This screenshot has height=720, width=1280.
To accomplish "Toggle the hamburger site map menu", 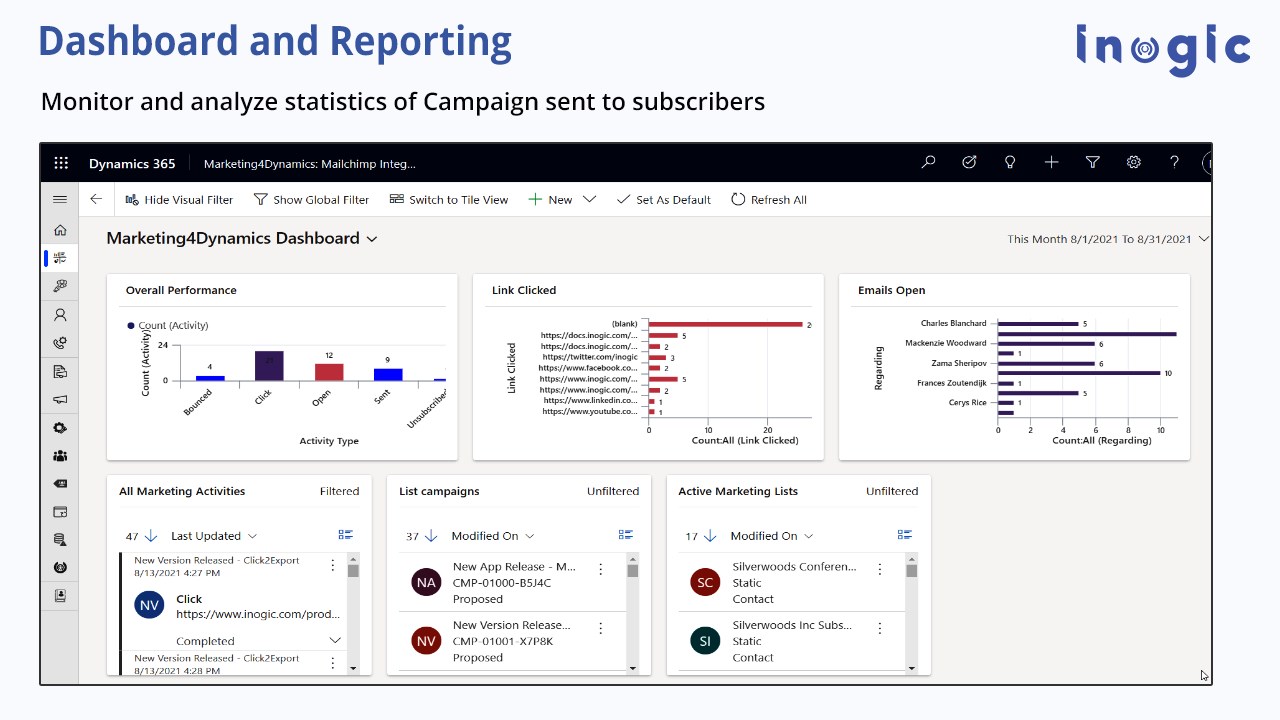I will pos(60,200).
